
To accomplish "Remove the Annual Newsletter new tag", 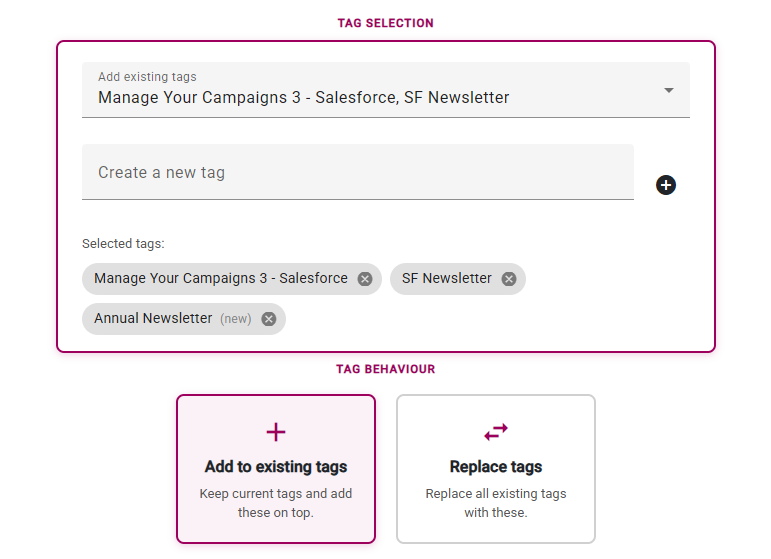I will pyautogui.click(x=268, y=319).
